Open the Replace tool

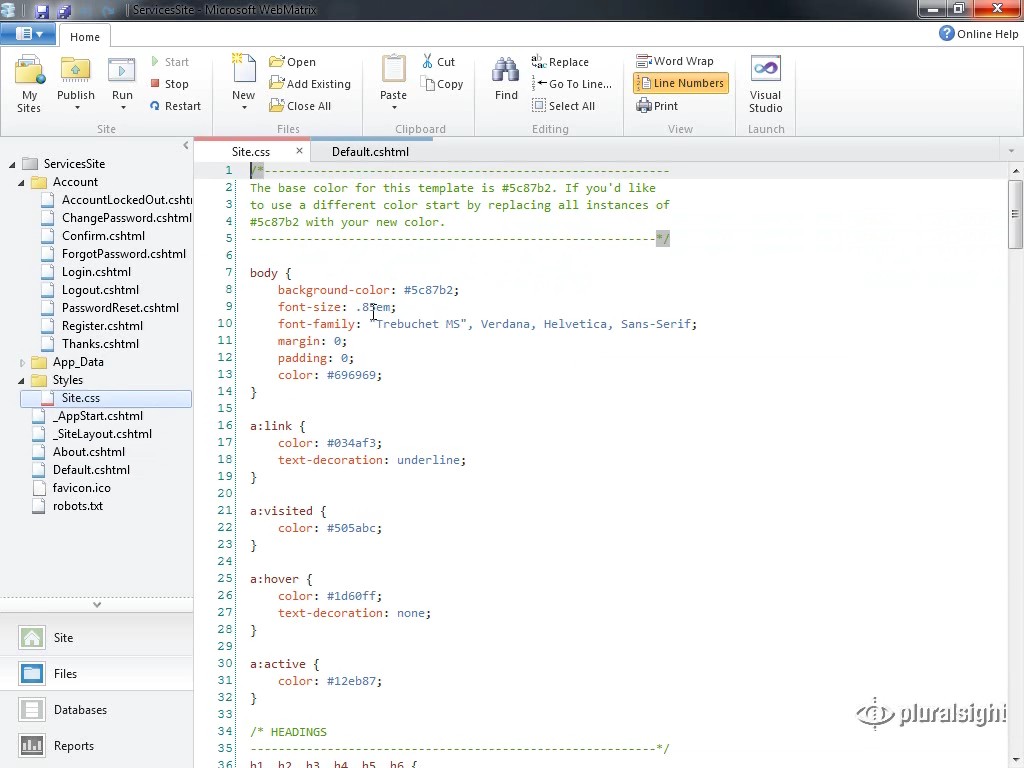(560, 61)
